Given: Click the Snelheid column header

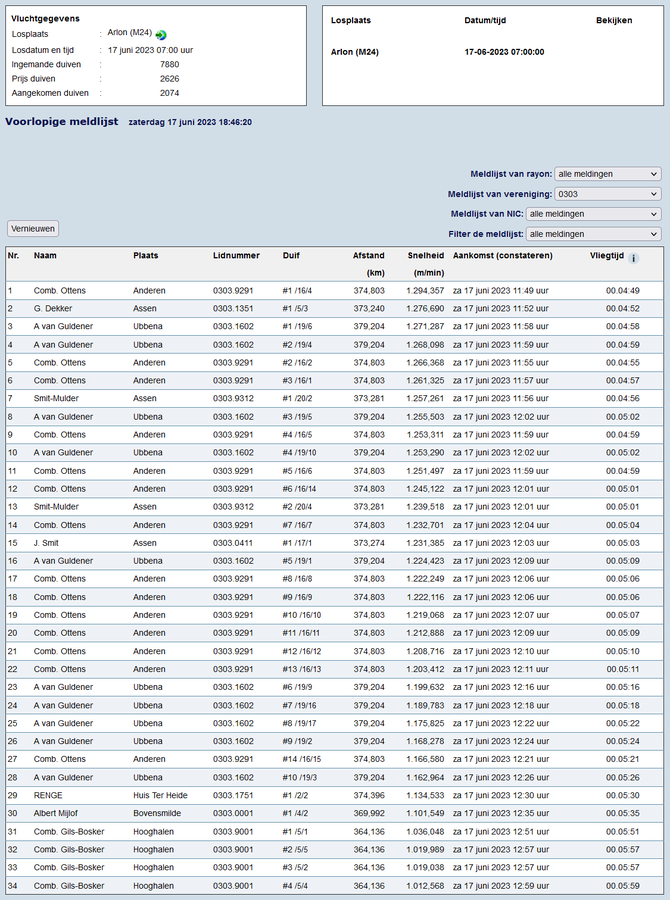Looking at the screenshot, I should pos(426,255).
